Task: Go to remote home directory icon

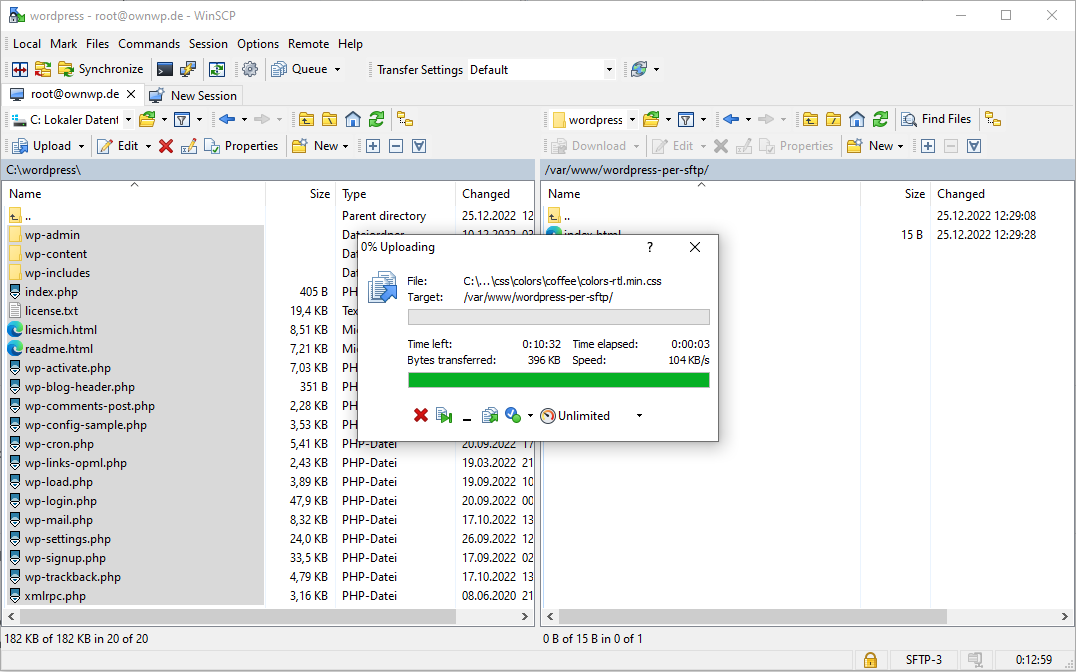Action: tap(856, 119)
